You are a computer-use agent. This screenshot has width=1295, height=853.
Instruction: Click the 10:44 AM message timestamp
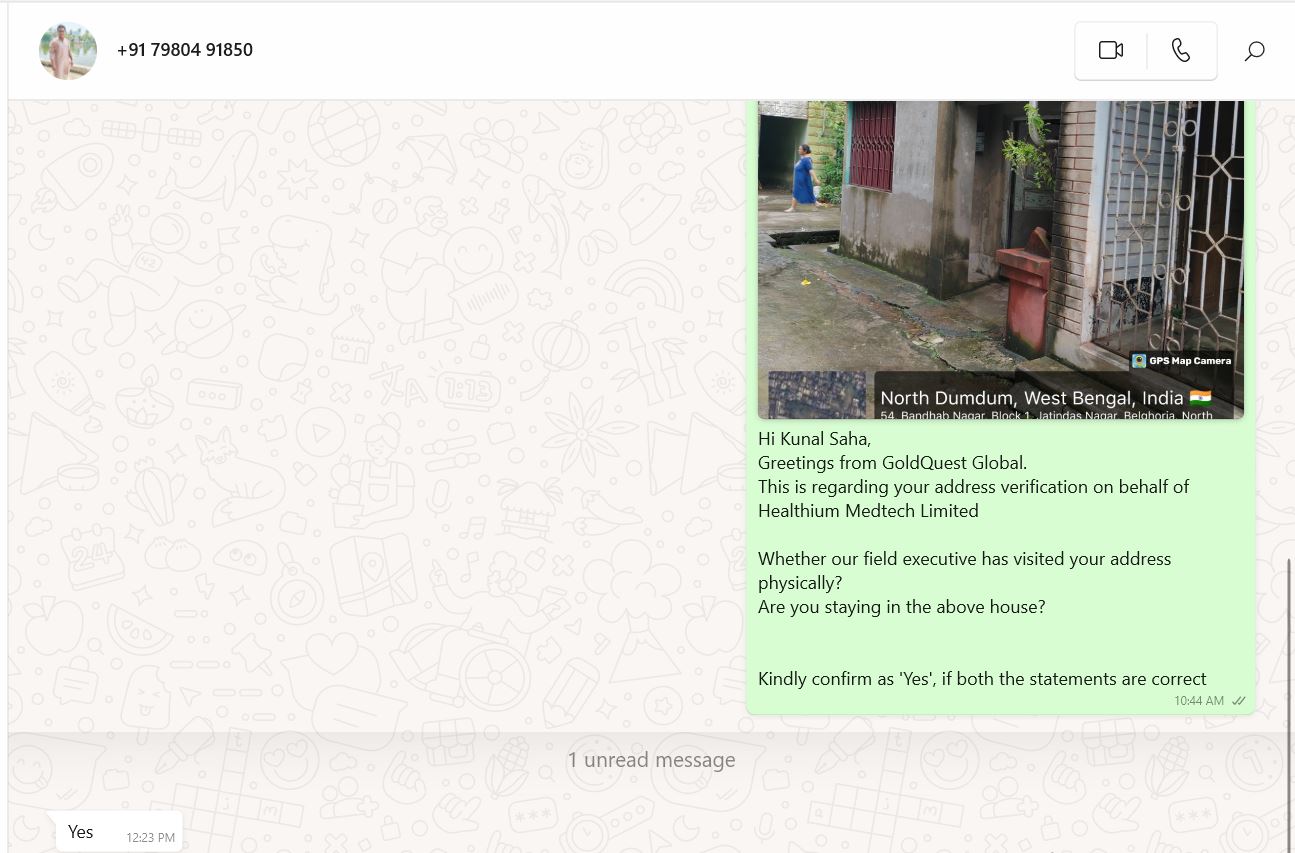pos(1199,701)
